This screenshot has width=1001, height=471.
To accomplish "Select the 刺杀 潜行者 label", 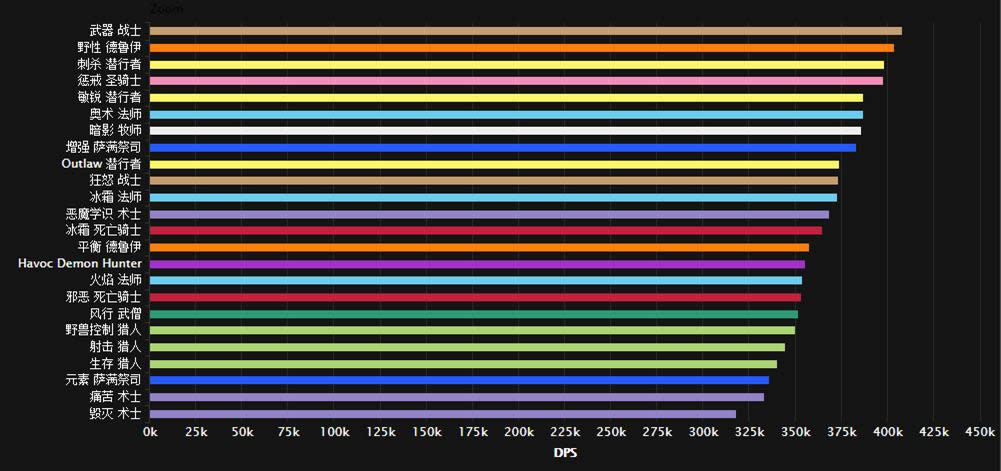I will click(109, 64).
